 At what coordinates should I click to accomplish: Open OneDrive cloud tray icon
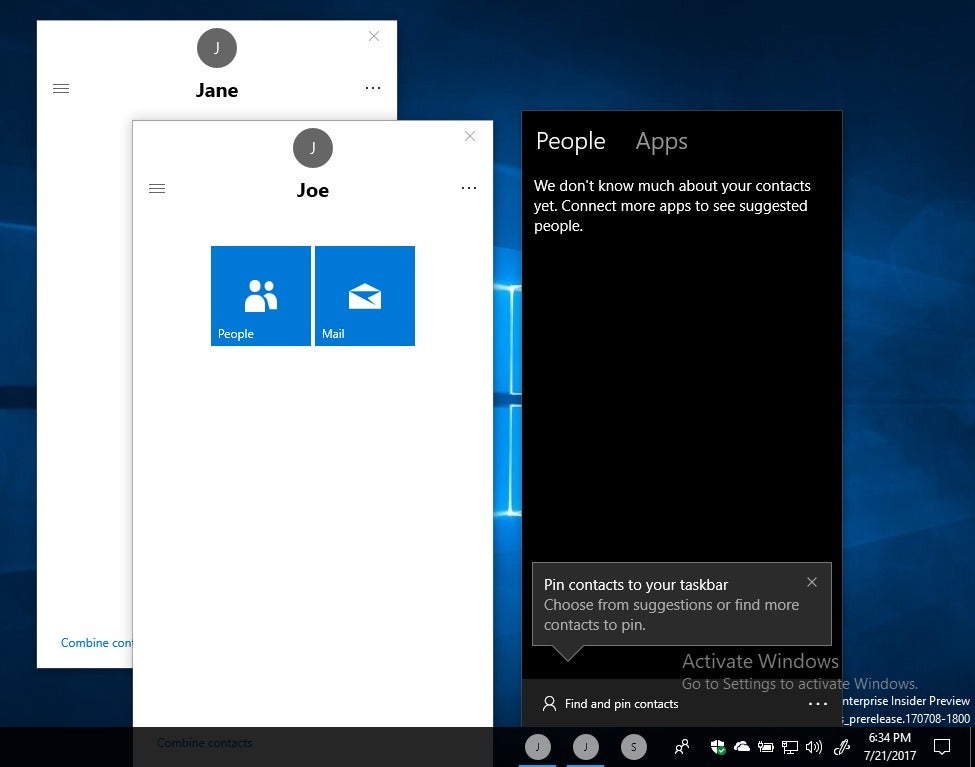741,746
